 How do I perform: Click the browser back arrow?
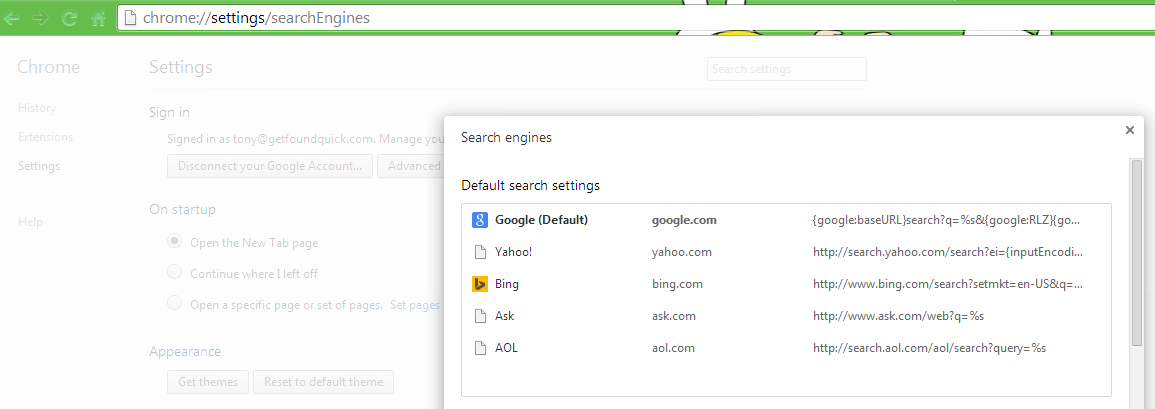tap(14, 18)
